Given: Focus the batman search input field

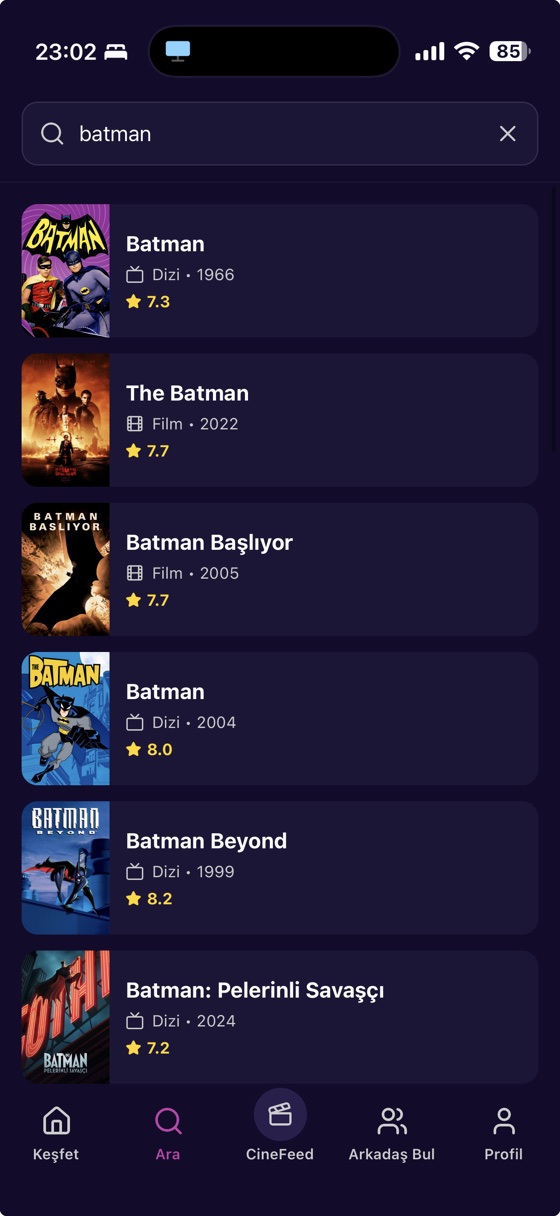Looking at the screenshot, I should click(x=280, y=133).
